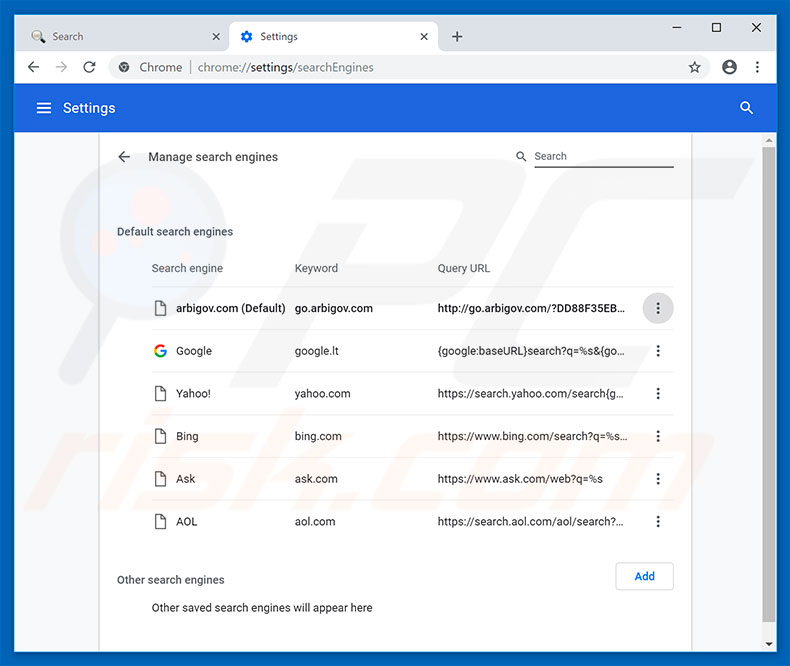790x666 pixels.
Task: Close the Search tab
Action: [216, 36]
